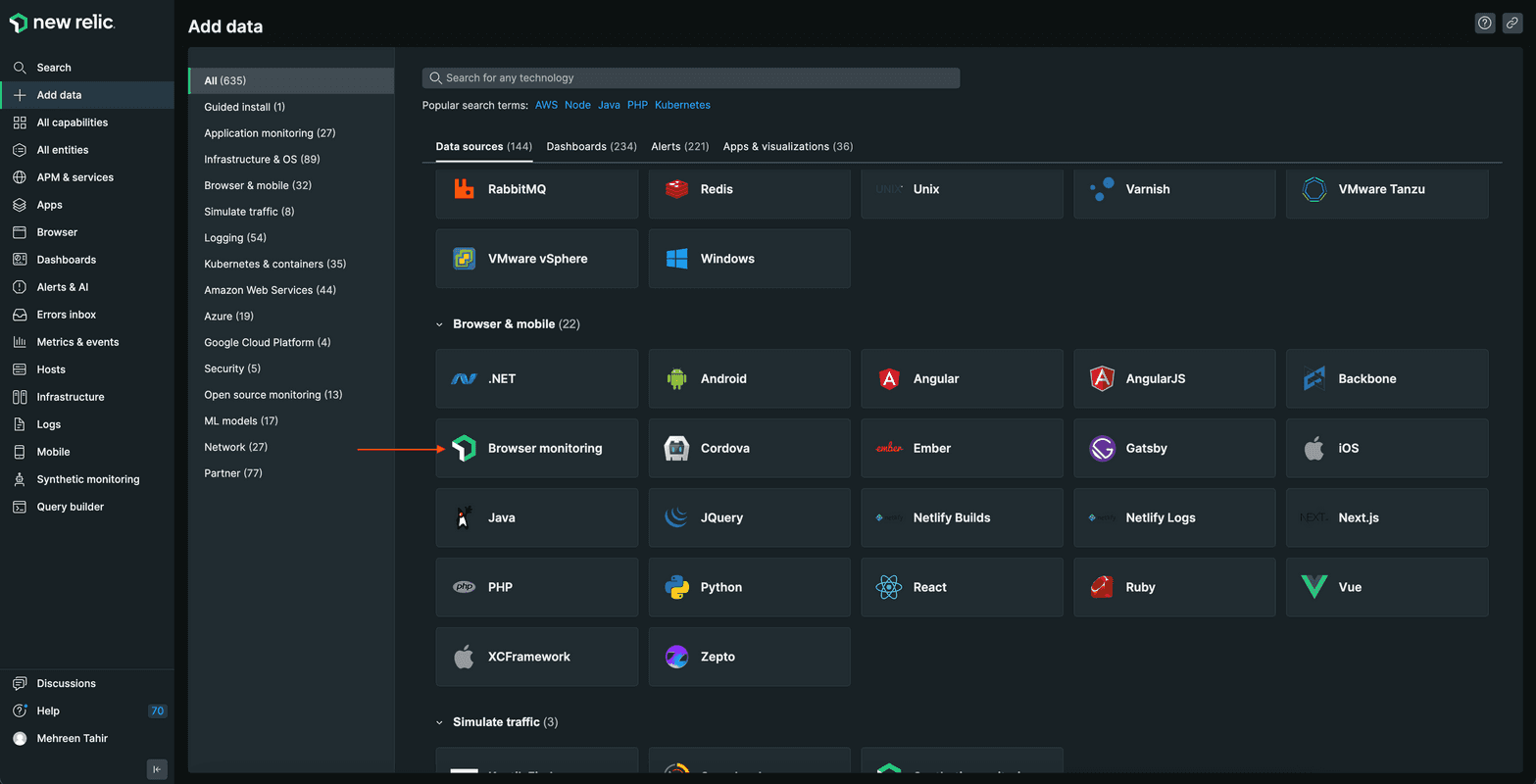Click the AWS popular search link
The height and width of the screenshot is (784, 1536).
[x=546, y=105]
